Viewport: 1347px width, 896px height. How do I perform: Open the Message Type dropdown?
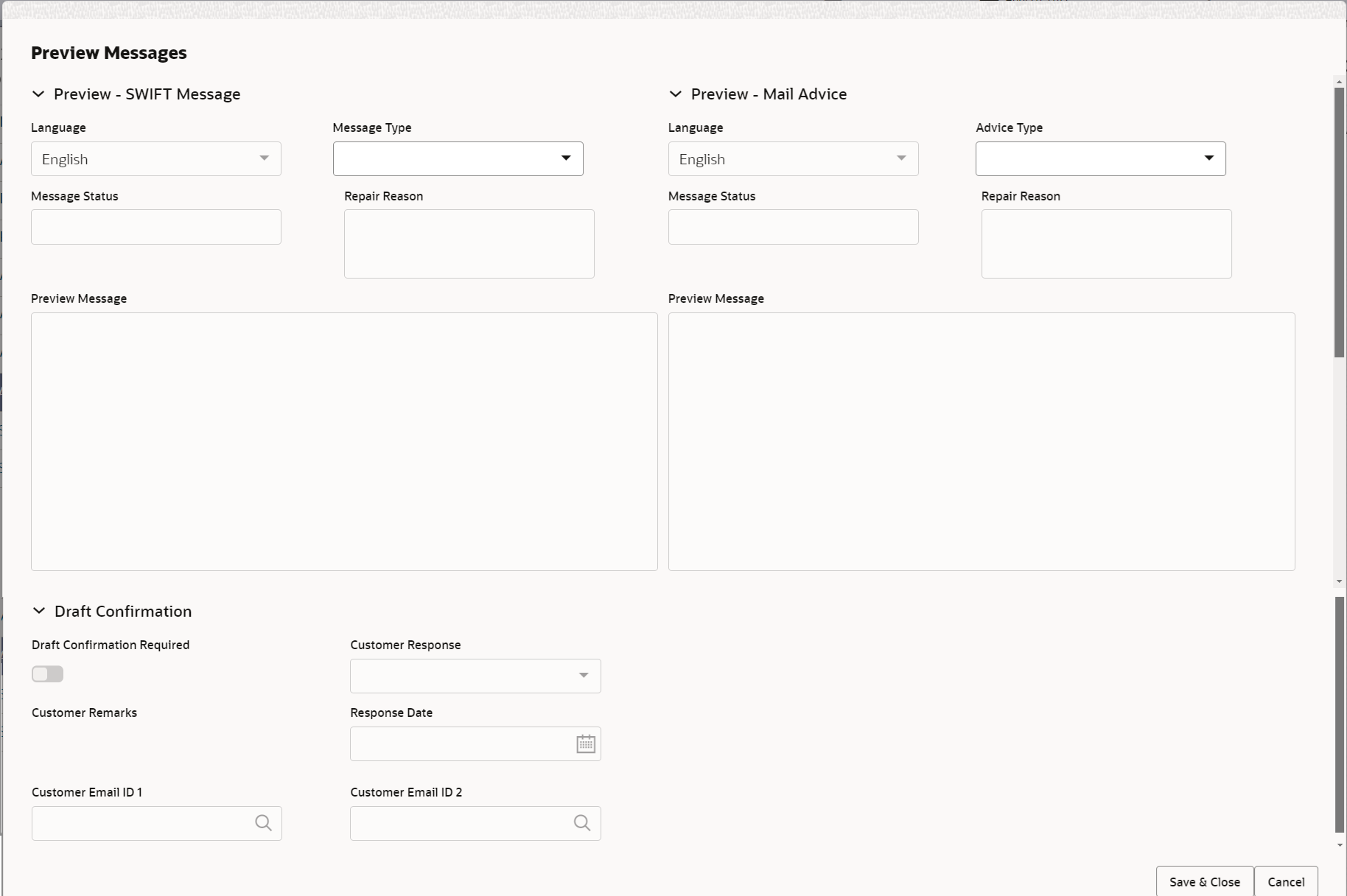[x=458, y=159]
